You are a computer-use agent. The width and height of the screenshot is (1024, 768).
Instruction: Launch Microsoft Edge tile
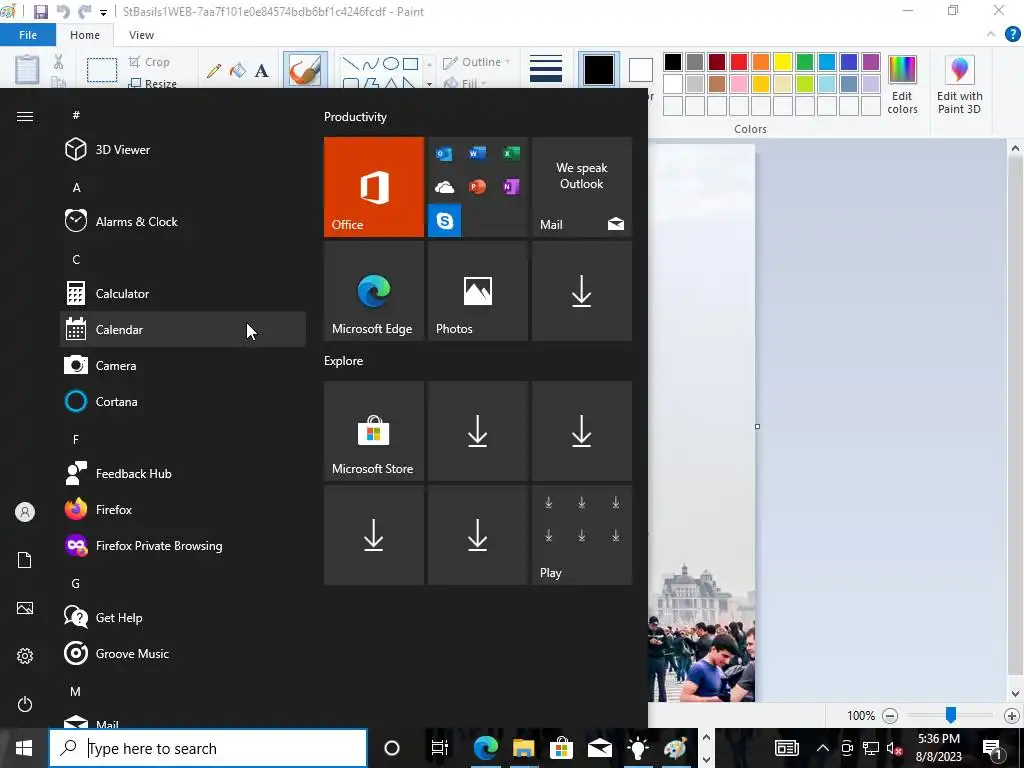(x=374, y=291)
